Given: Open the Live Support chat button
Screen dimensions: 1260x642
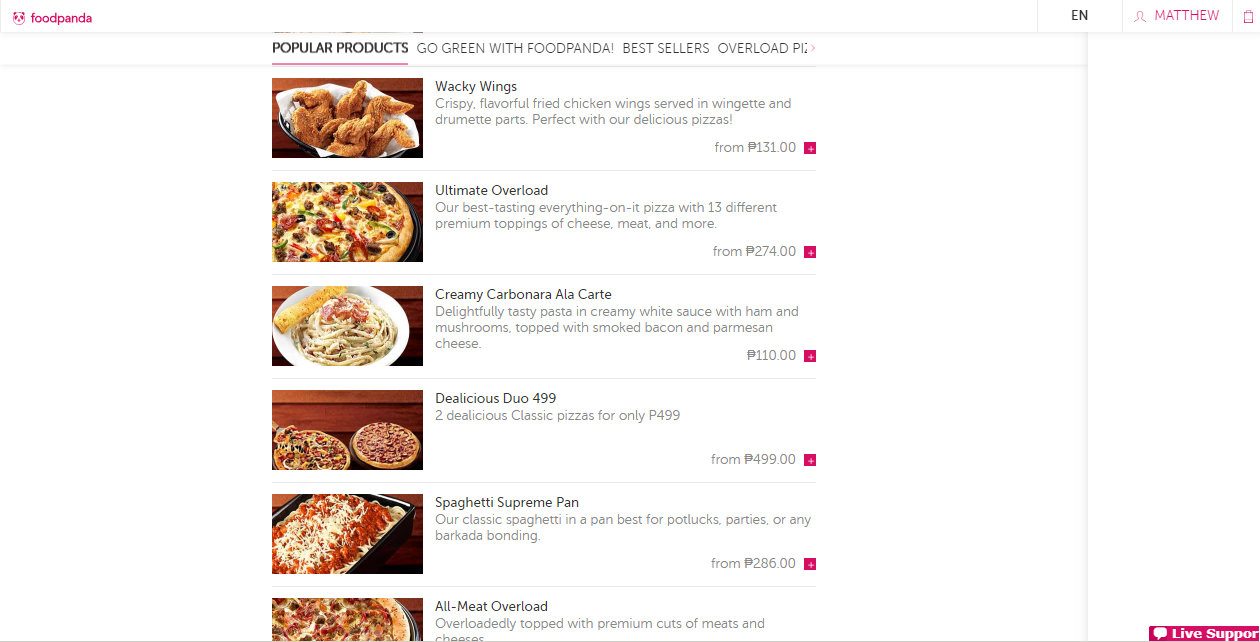Looking at the screenshot, I should click(1204, 633).
